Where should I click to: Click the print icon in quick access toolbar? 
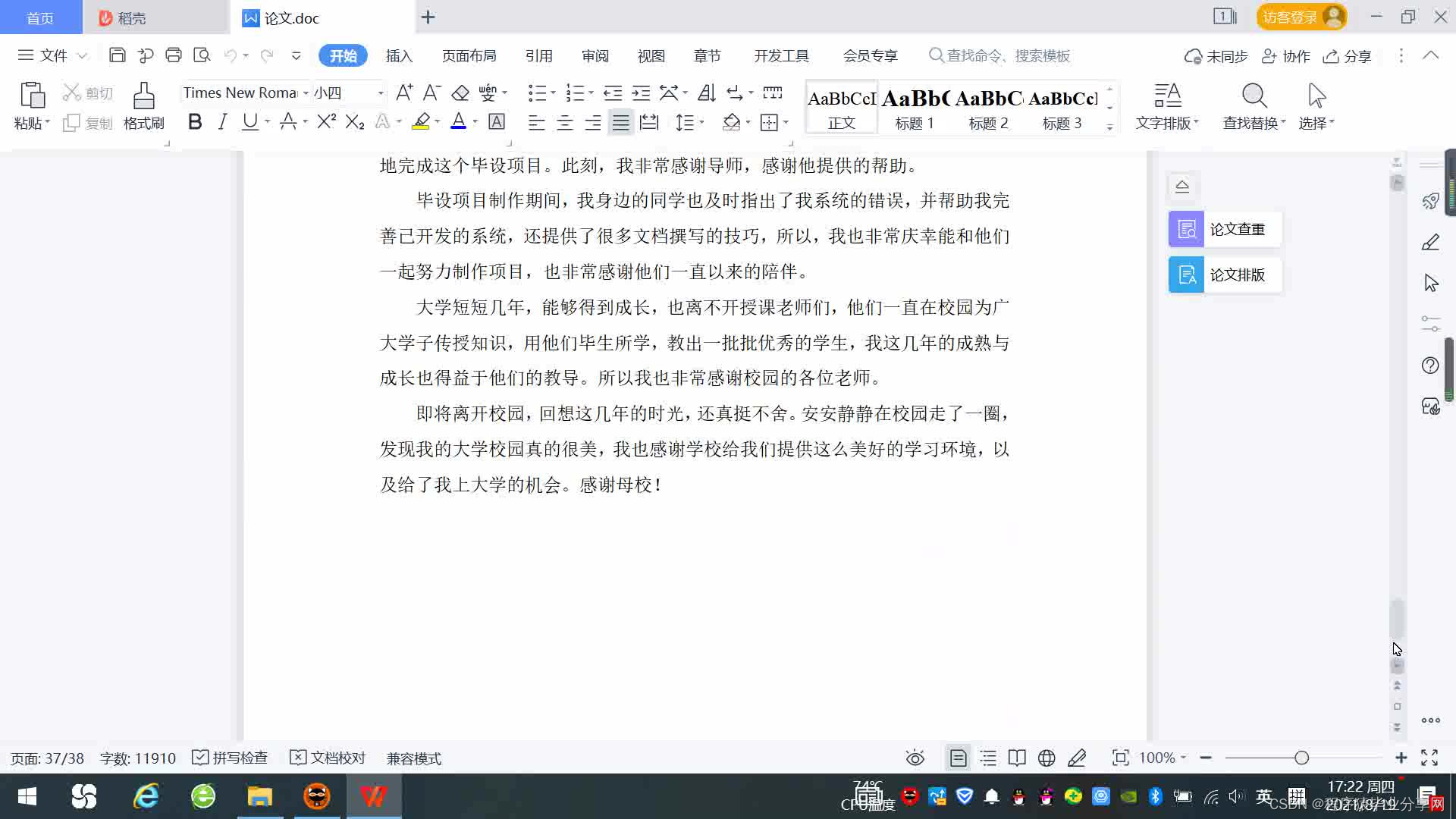click(x=174, y=55)
